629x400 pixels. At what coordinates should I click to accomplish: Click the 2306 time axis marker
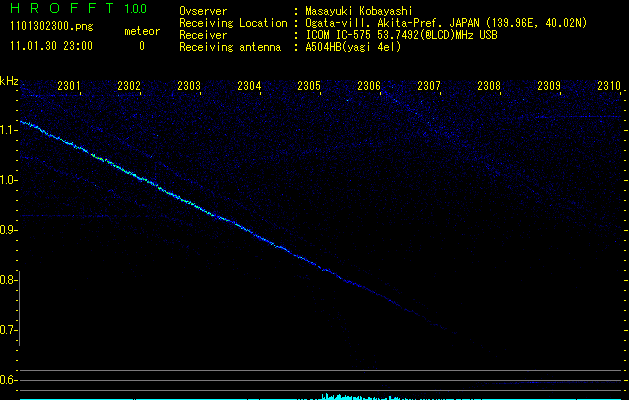pos(369,85)
